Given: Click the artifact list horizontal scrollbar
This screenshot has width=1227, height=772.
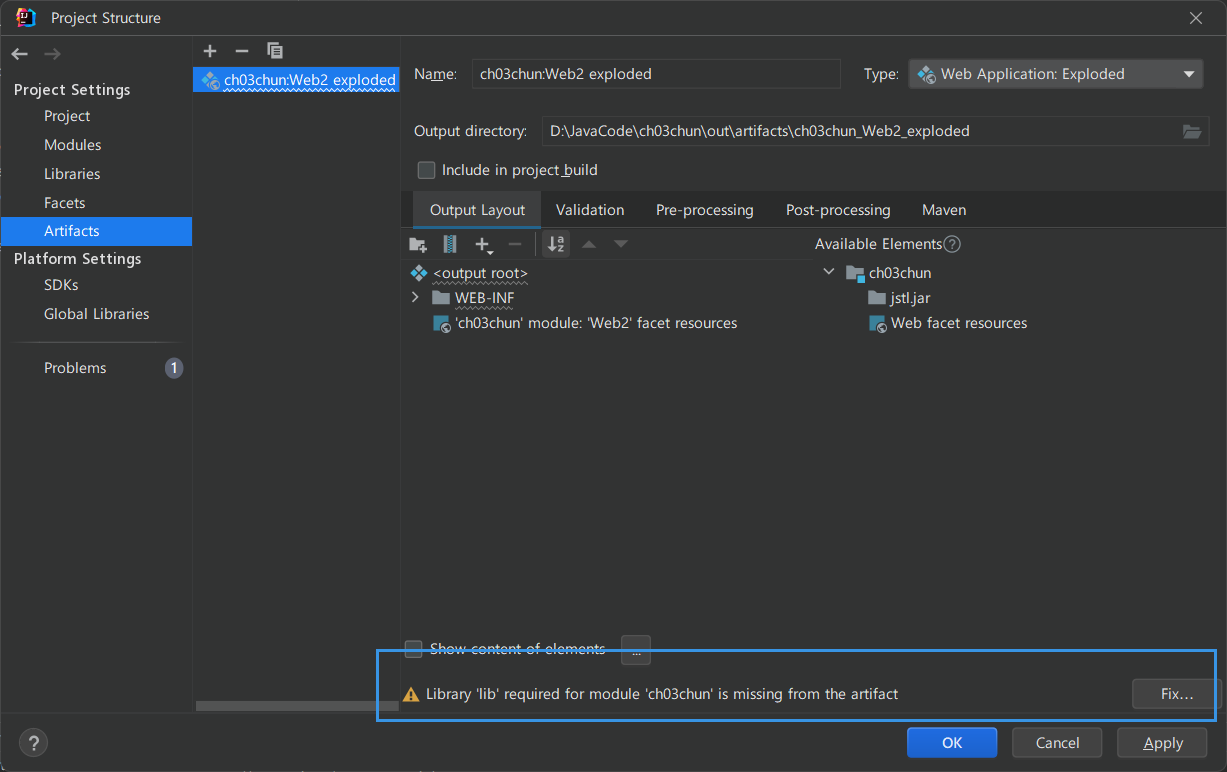Looking at the screenshot, I should coord(297,706).
